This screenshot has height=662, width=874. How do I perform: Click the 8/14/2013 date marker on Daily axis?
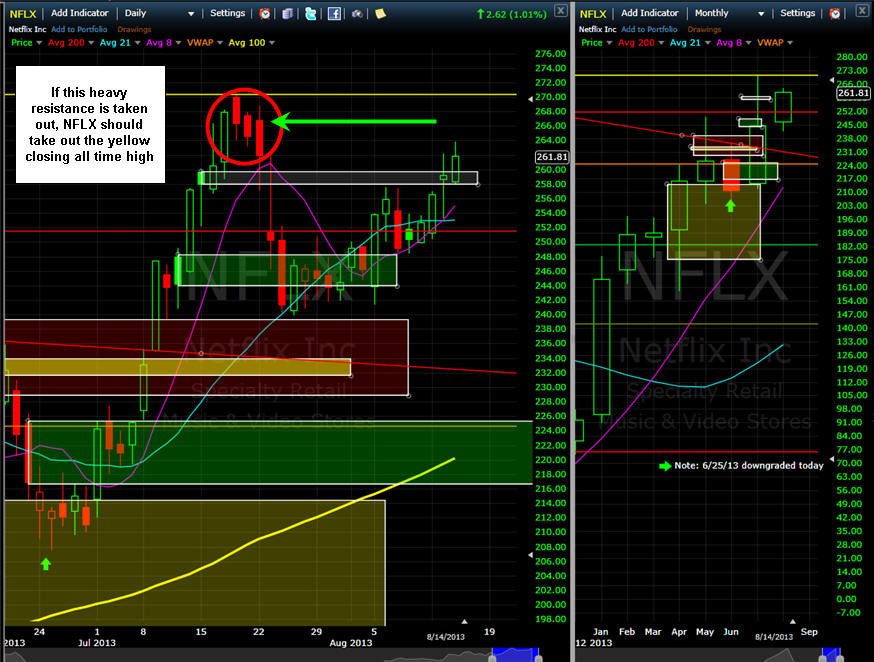point(445,637)
